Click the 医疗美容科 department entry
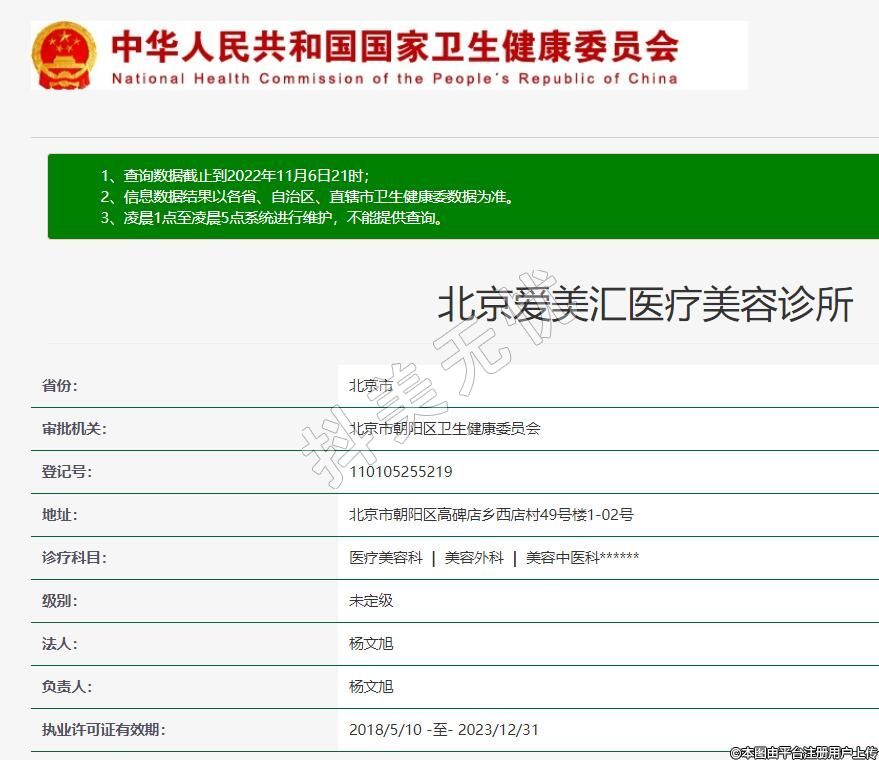The image size is (879, 760). [x=385, y=558]
